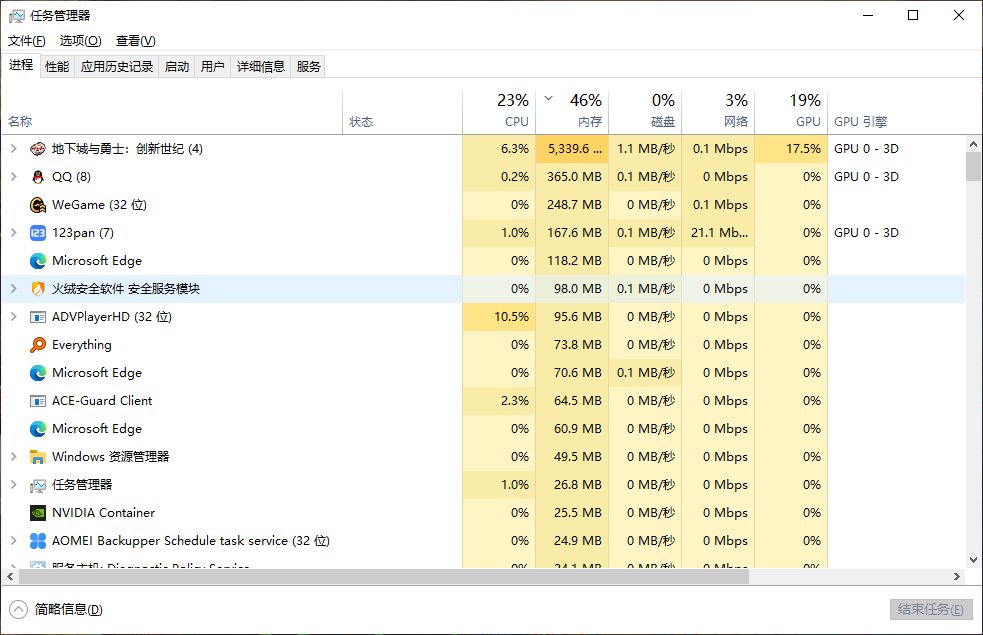Click the Edge icon with 118.2 MB memory
Viewport: 983px width, 635px height.
coord(38,261)
